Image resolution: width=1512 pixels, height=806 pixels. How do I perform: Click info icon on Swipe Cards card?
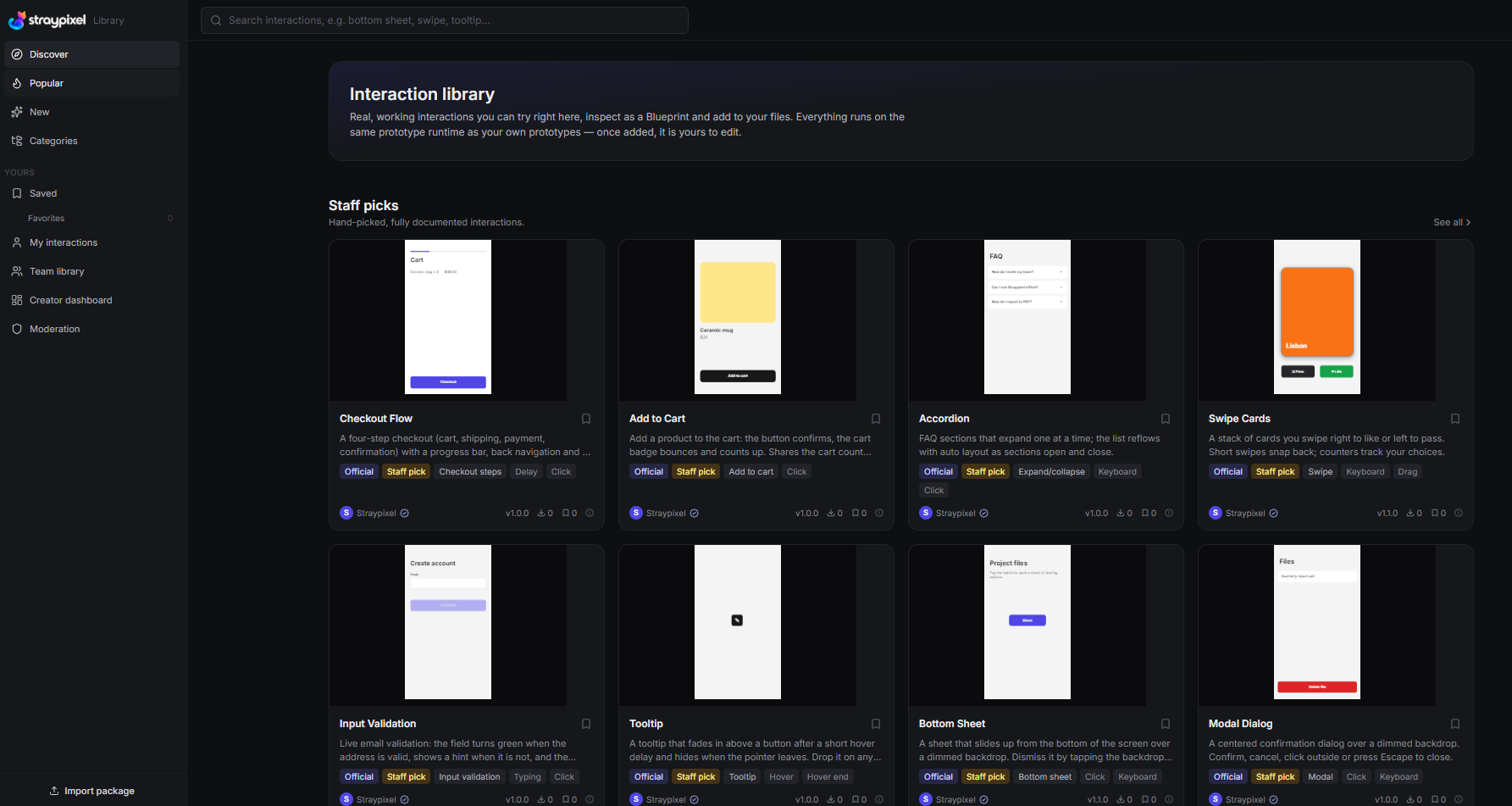[x=1459, y=513]
